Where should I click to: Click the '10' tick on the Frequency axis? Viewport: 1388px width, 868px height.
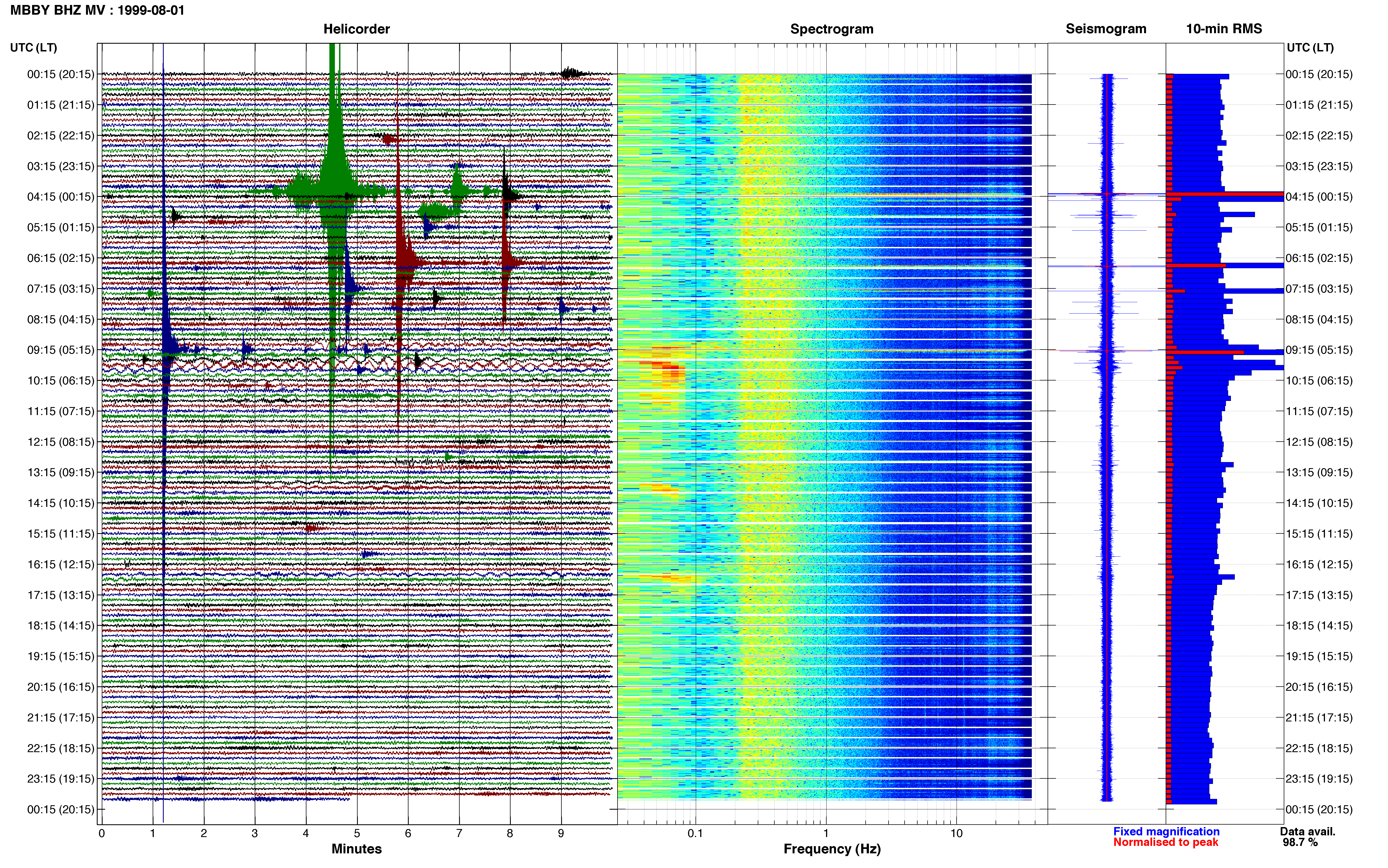tap(956, 833)
